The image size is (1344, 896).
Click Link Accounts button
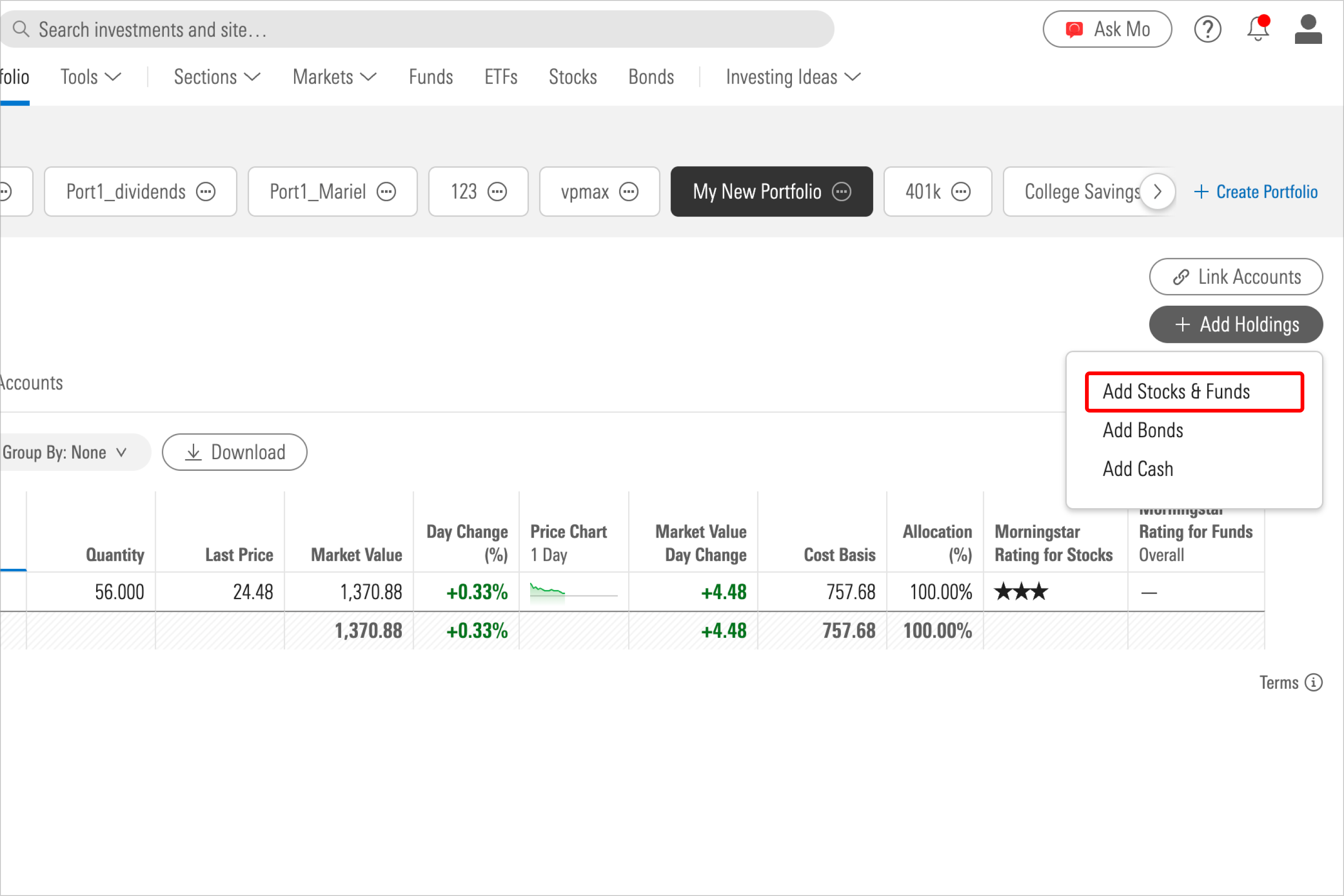coord(1235,277)
